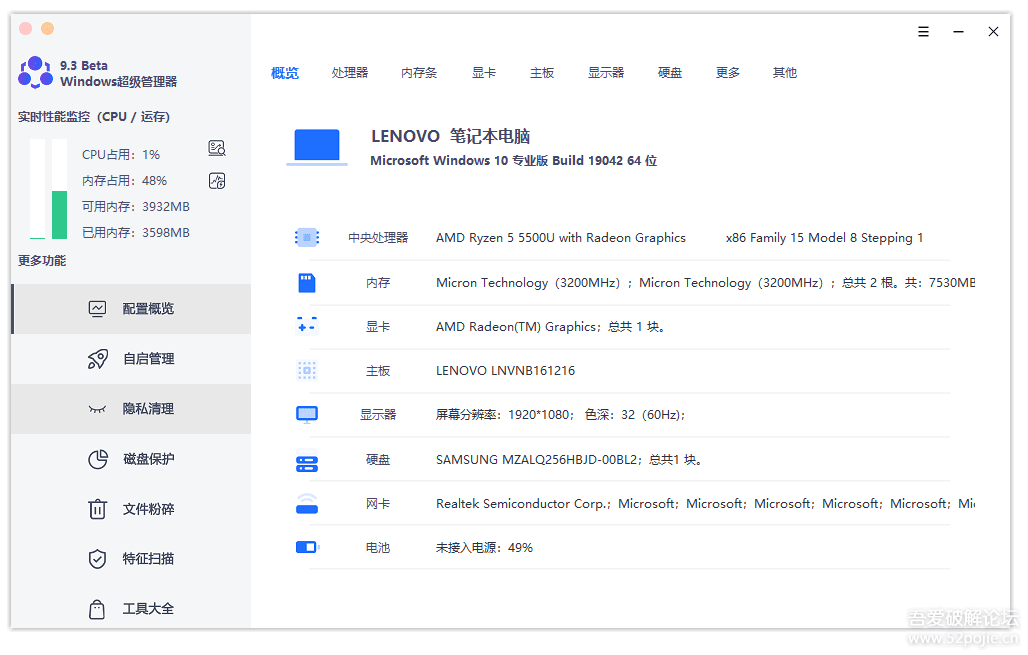This screenshot has height=655, width=1028.
Task: Click the 显示器 monitor icon
Action: point(307,414)
